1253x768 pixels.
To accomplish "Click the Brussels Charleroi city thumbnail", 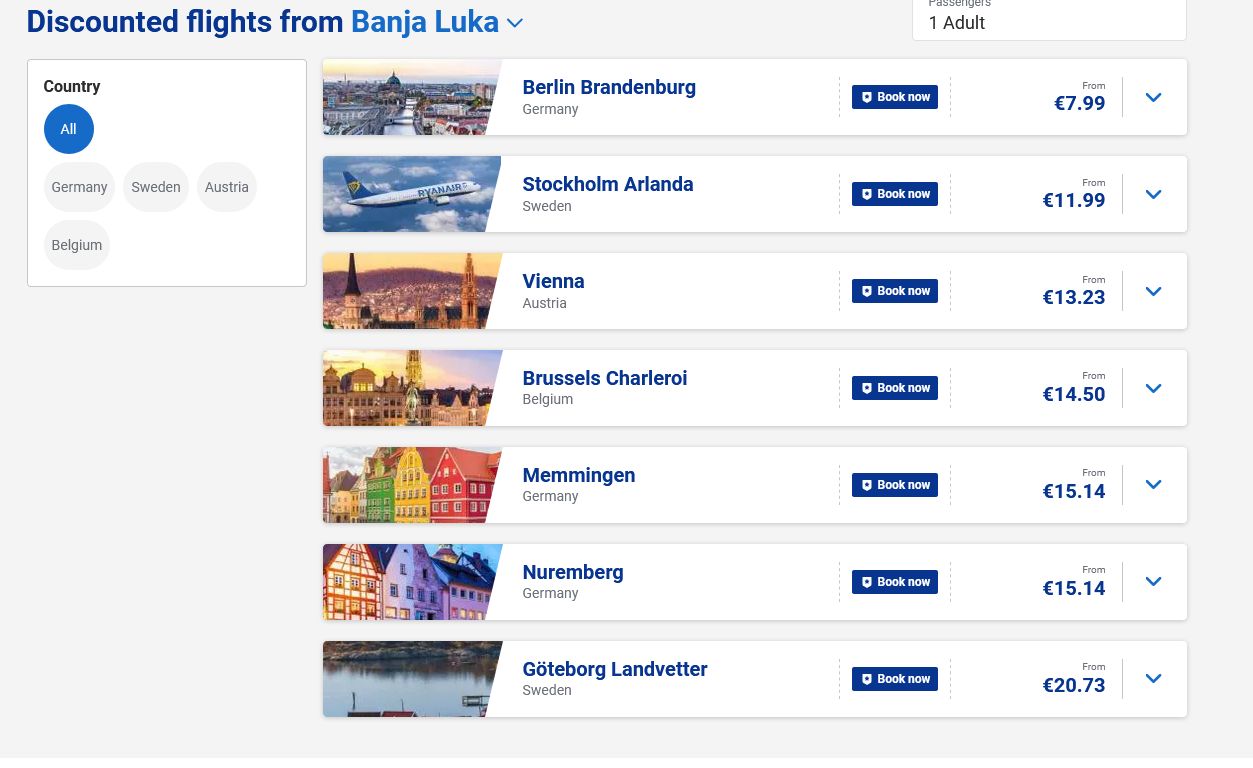I will (x=412, y=388).
